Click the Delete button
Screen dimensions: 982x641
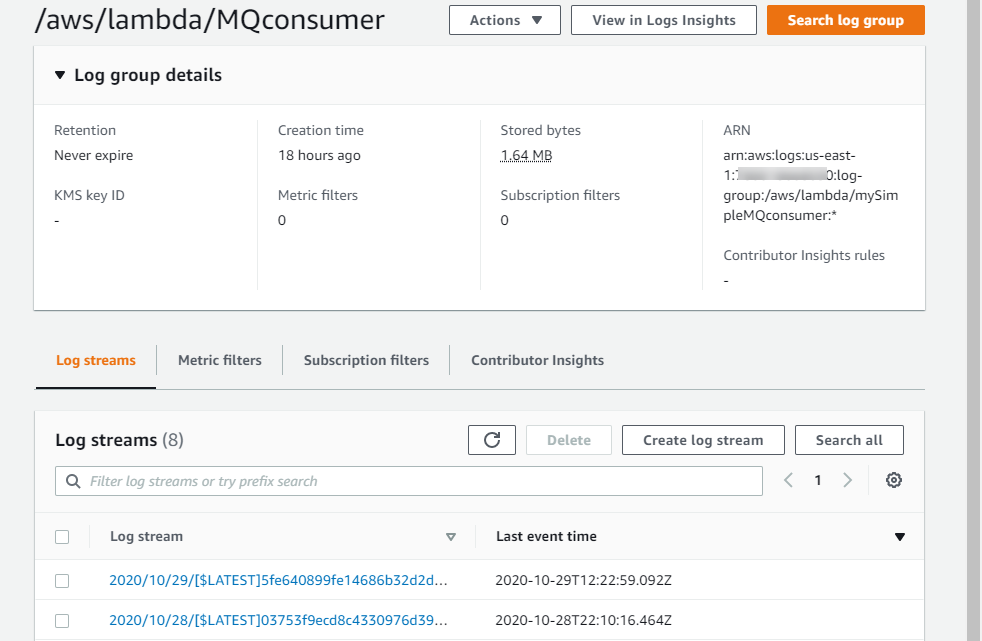click(x=569, y=440)
